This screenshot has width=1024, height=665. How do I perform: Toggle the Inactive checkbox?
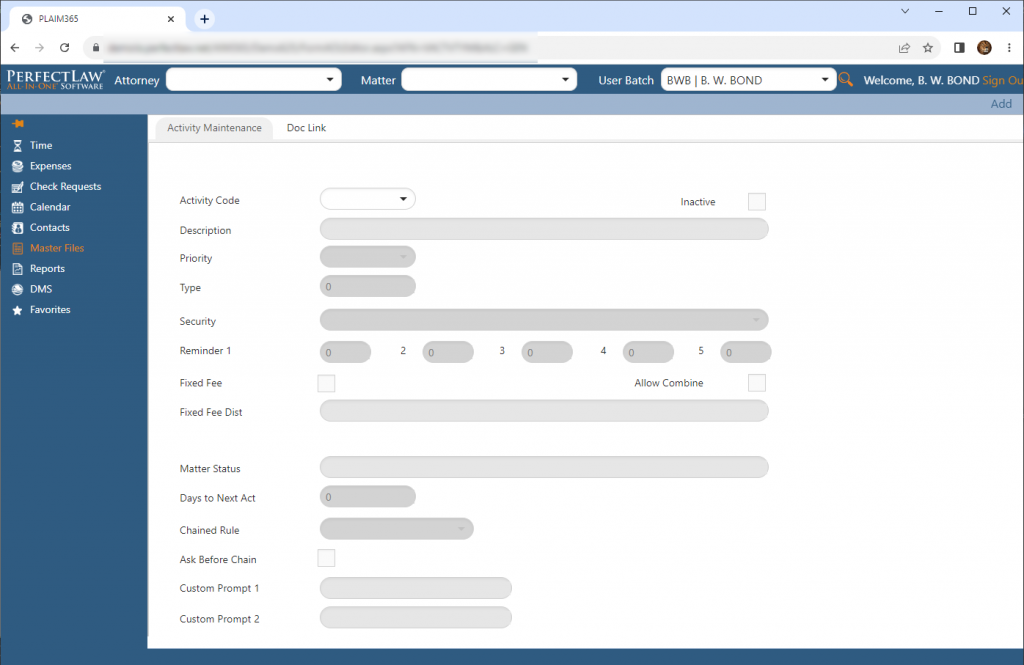(757, 202)
